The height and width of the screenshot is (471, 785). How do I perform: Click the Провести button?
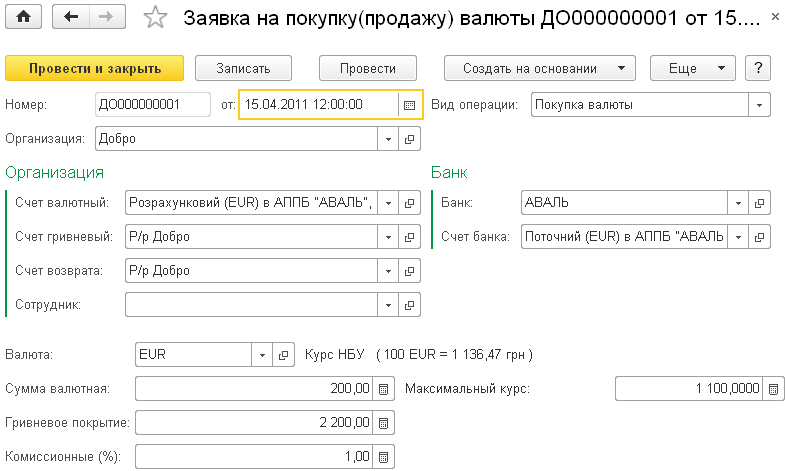(368, 68)
